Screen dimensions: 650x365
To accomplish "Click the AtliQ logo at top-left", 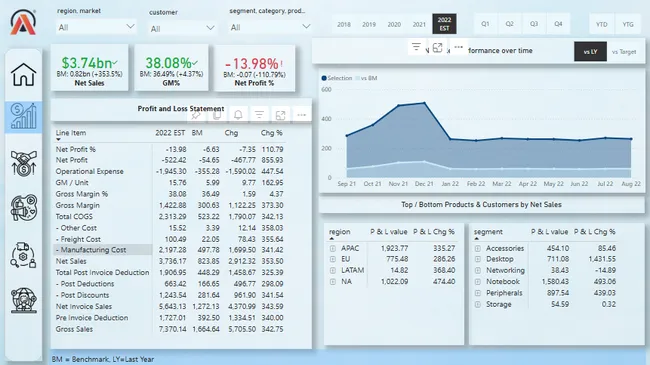I will (23, 22).
